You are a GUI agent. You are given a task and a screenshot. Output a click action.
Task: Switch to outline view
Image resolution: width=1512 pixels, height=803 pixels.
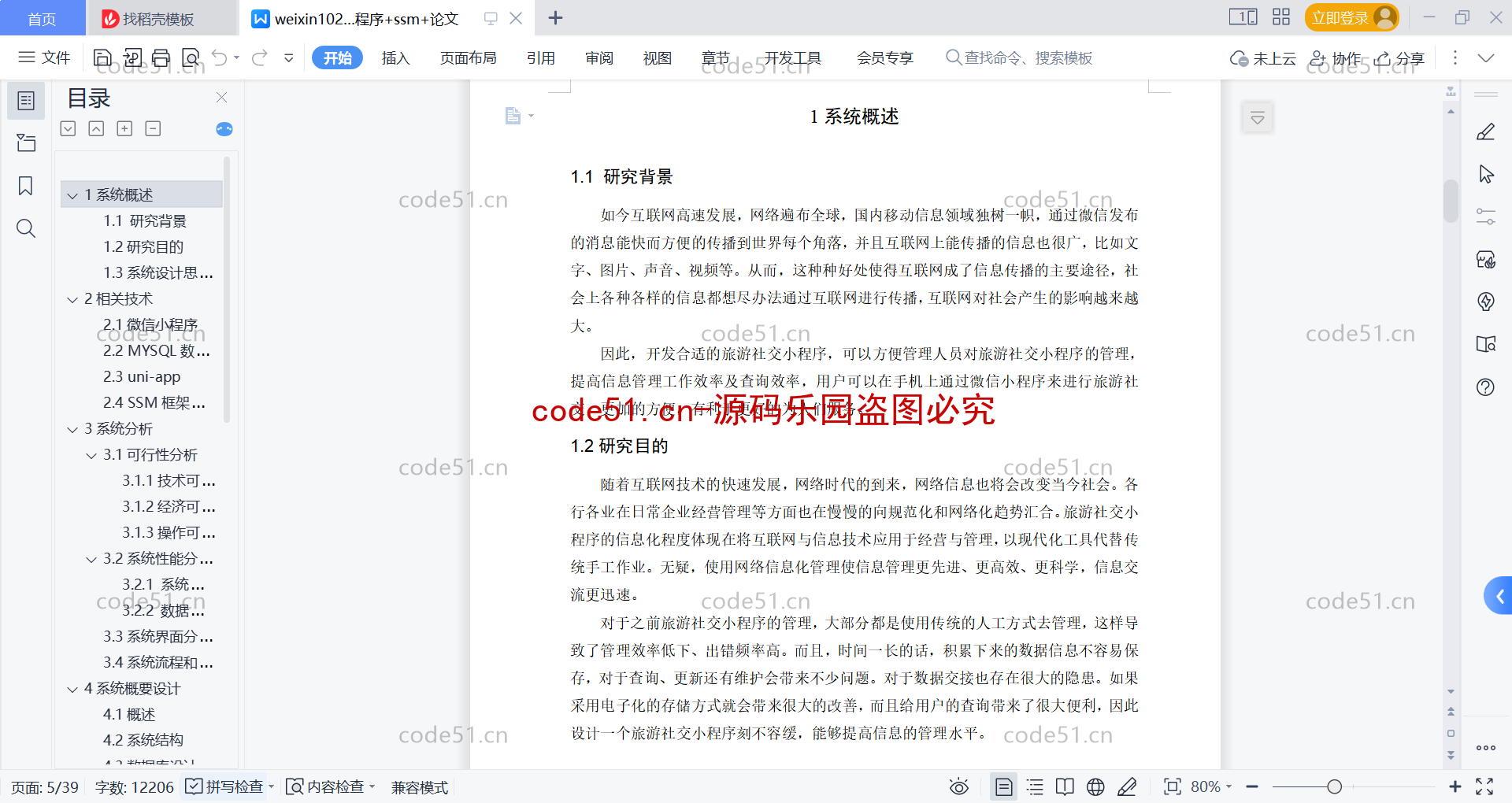point(1035,786)
